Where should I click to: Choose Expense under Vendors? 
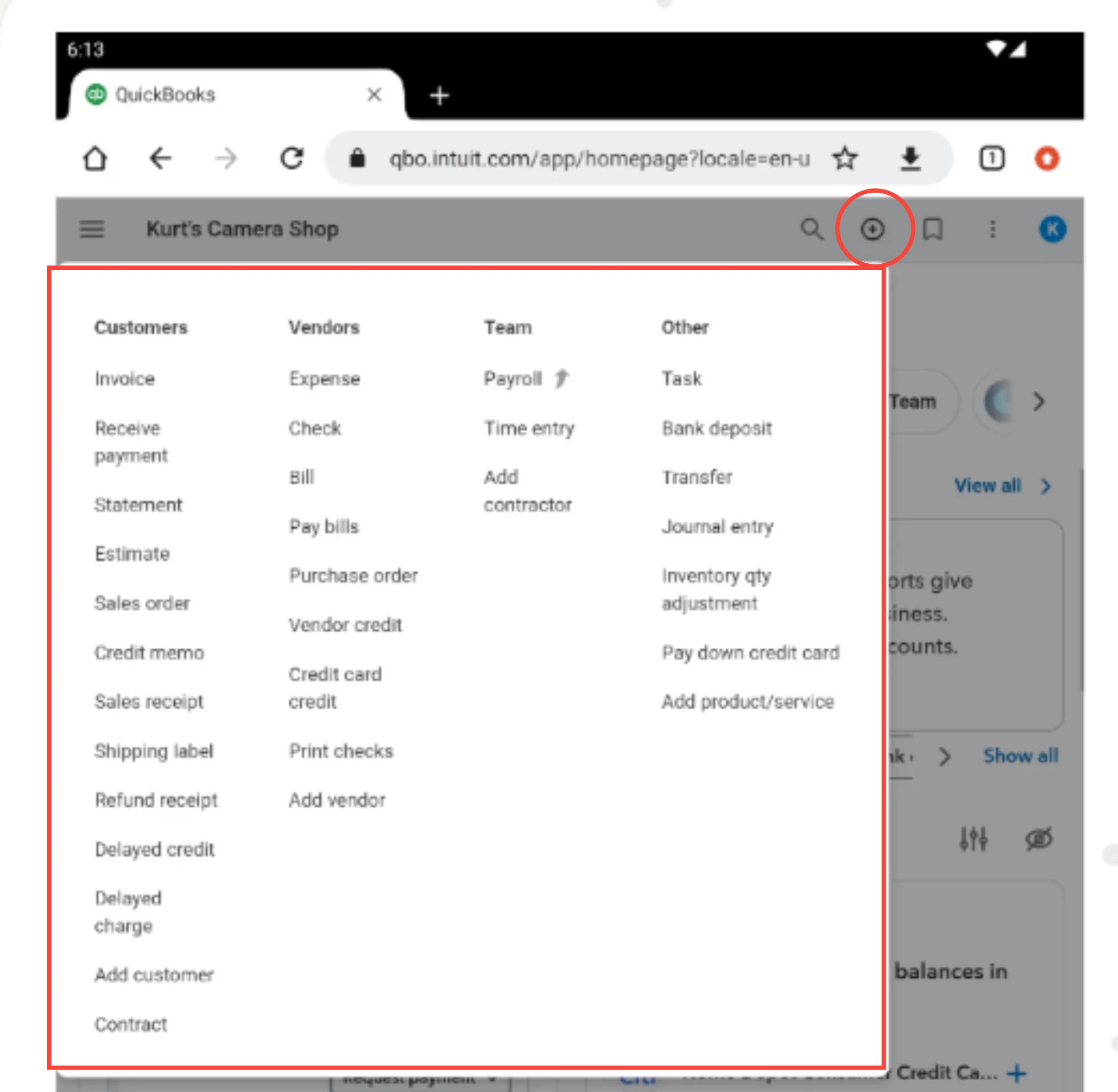tap(324, 378)
